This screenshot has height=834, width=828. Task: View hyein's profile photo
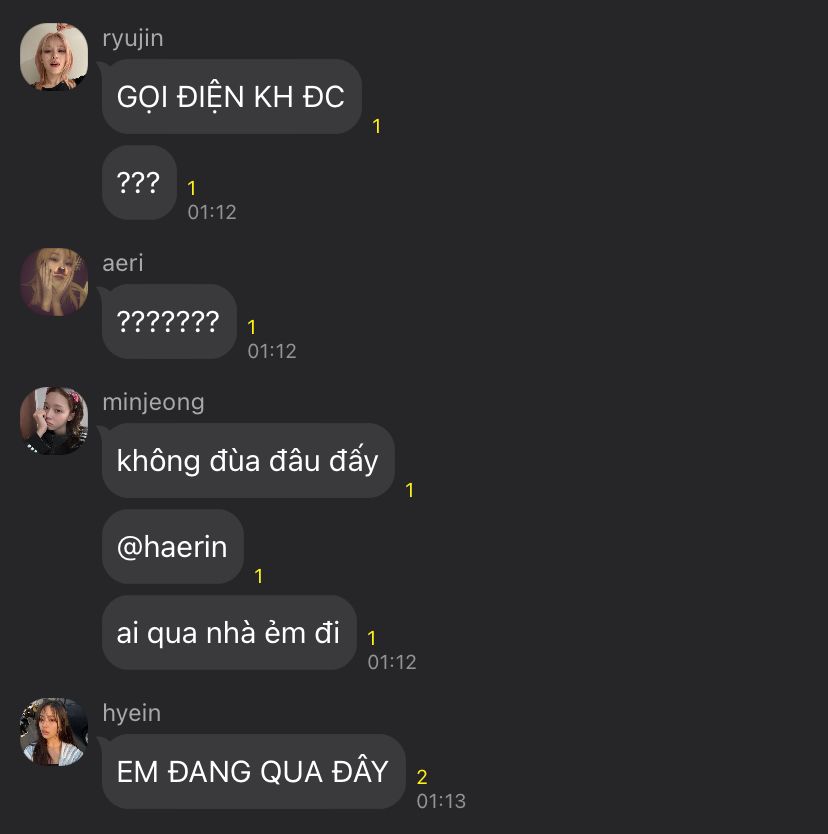54,732
